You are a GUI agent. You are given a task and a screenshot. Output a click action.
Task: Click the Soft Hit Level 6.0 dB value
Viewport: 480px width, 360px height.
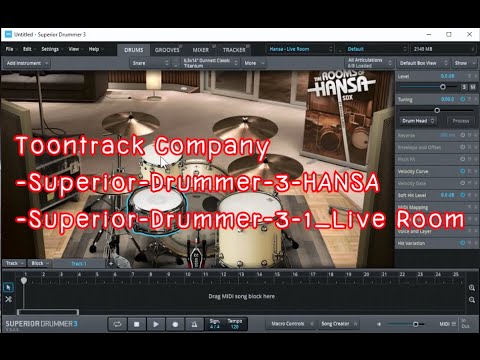(x=447, y=195)
